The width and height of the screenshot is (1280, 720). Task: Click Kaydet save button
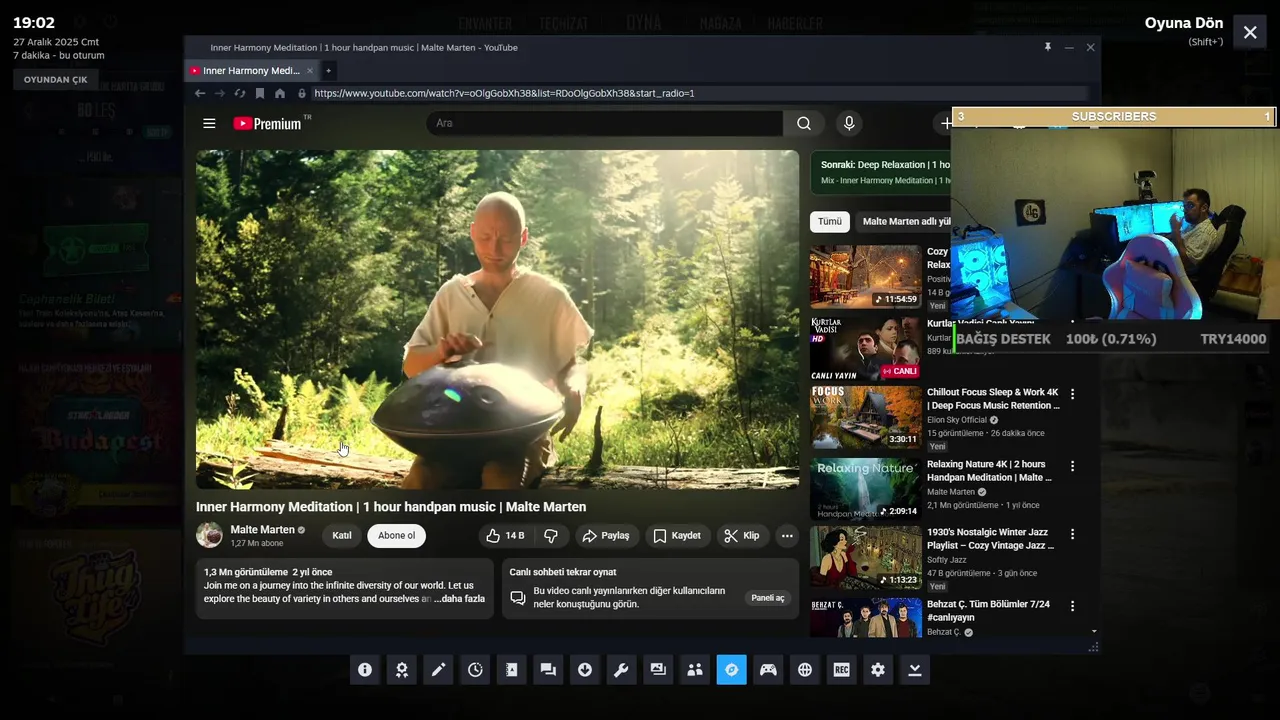[677, 536]
